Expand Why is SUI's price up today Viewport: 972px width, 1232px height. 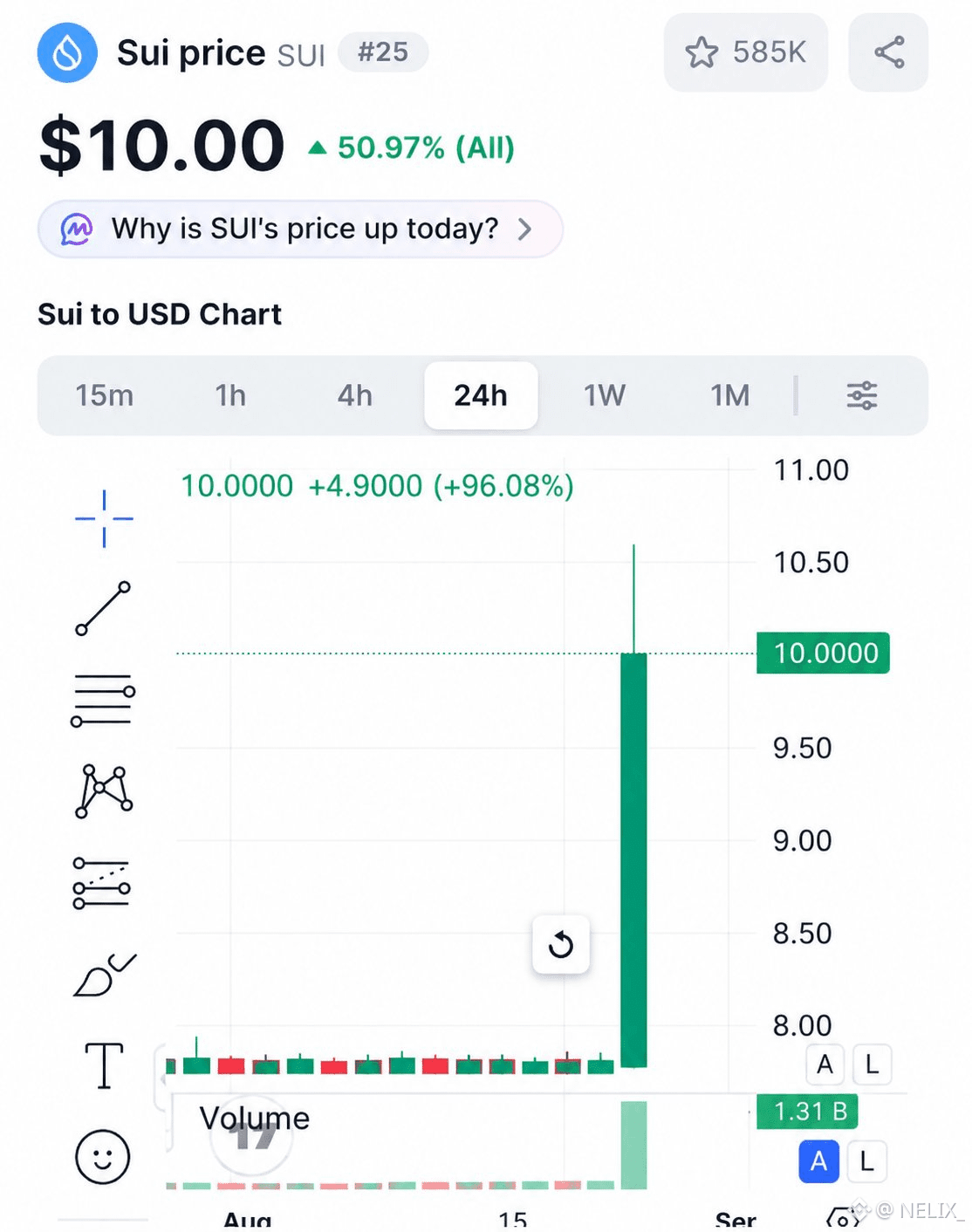[x=300, y=229]
